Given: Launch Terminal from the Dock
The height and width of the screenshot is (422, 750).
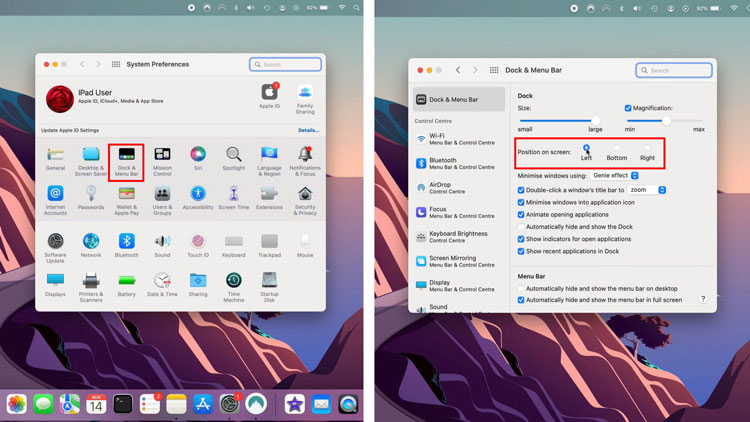Looking at the screenshot, I should [x=123, y=404].
